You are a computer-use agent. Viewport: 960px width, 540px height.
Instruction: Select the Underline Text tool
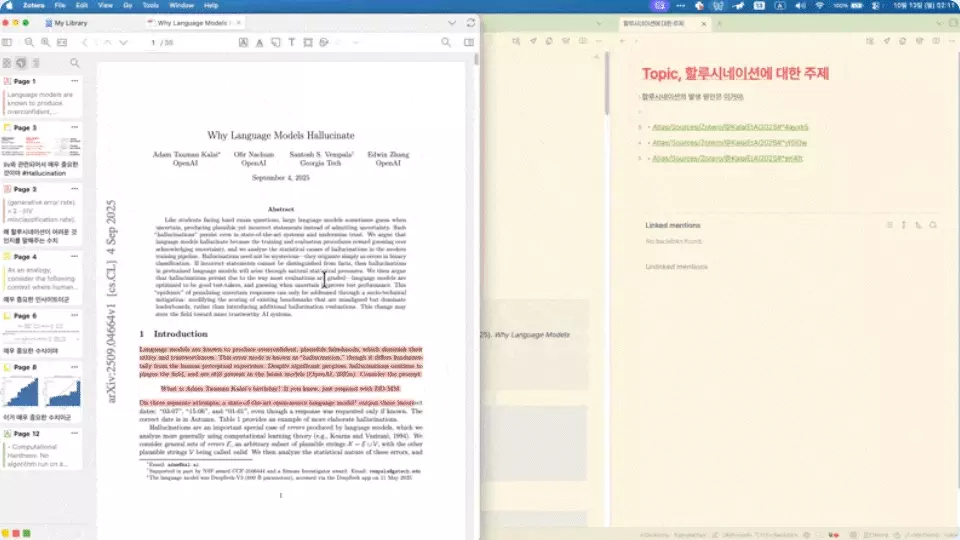pos(260,42)
